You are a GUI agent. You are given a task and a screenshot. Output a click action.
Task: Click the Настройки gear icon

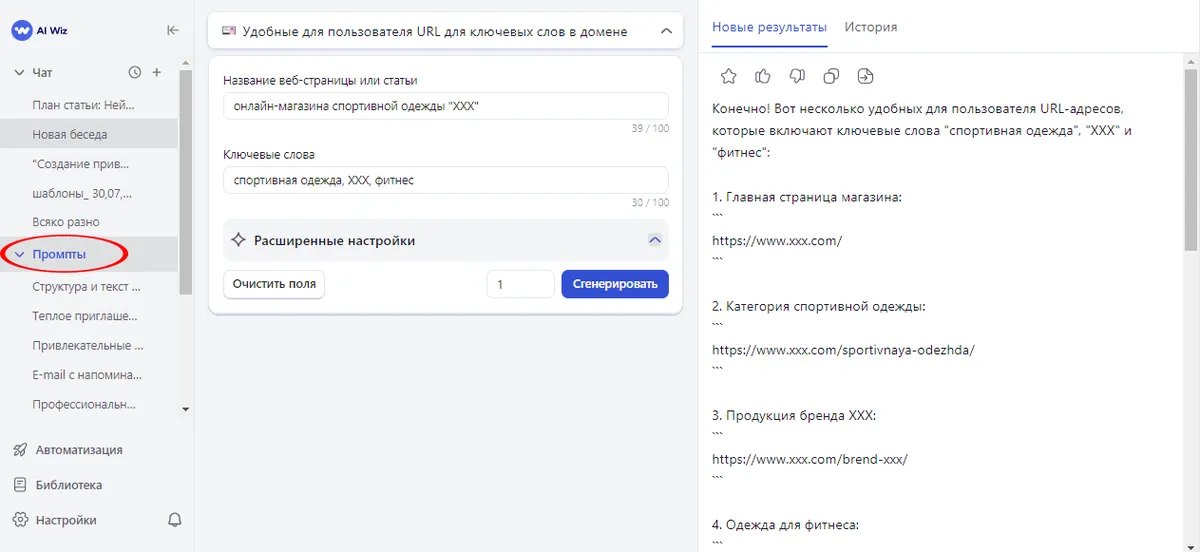20,520
